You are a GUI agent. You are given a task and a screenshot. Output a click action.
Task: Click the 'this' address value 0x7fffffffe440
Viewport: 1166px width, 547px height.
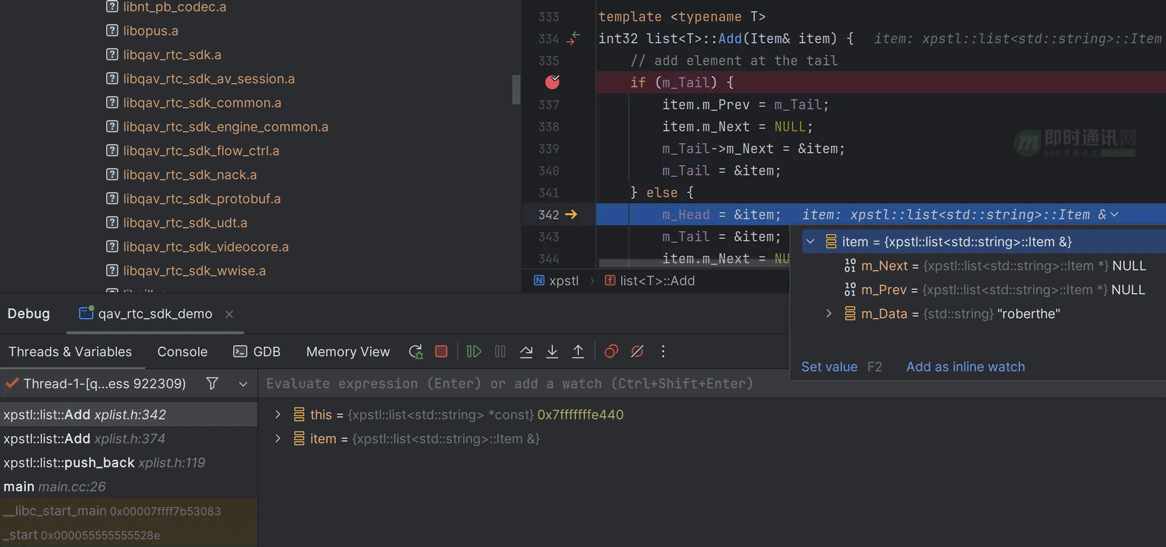click(580, 415)
